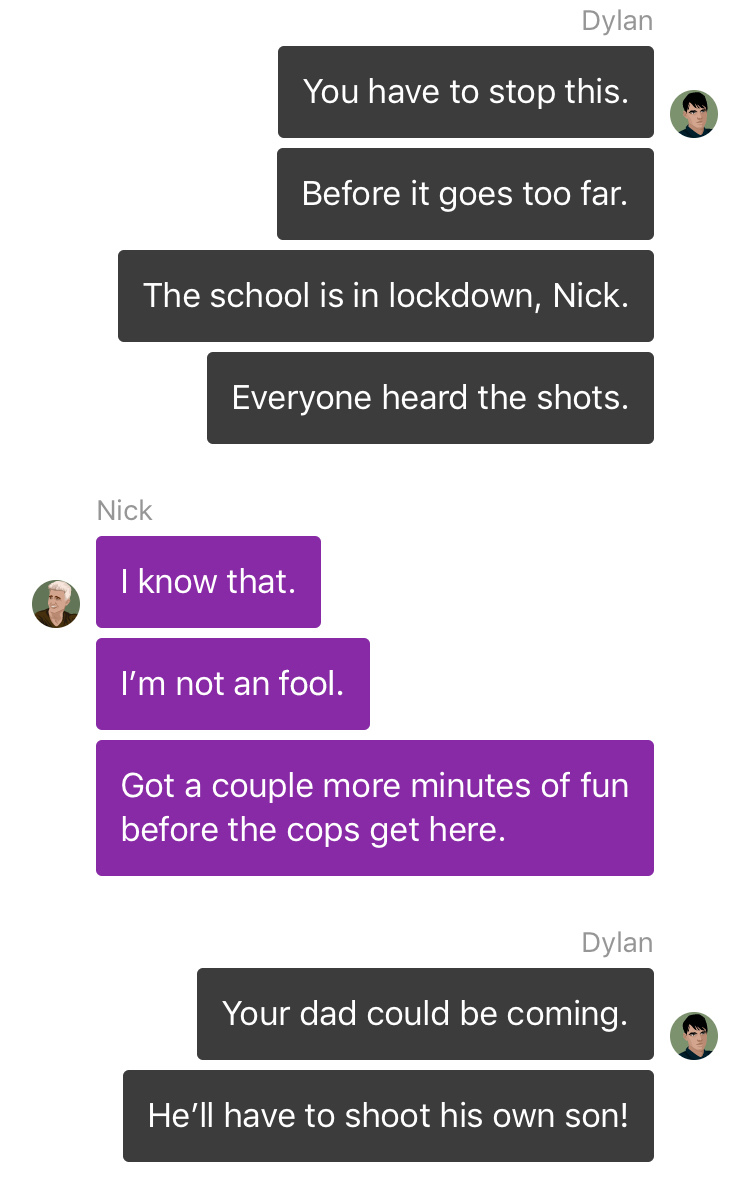This screenshot has height=1202, width=750.
Task: Select the purple 'I know that.' message
Action: coord(208,582)
